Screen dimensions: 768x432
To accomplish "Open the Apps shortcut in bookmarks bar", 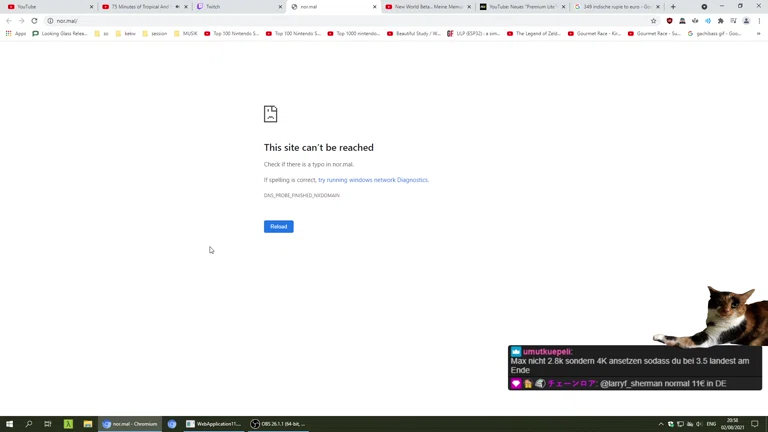I will [x=16, y=34].
